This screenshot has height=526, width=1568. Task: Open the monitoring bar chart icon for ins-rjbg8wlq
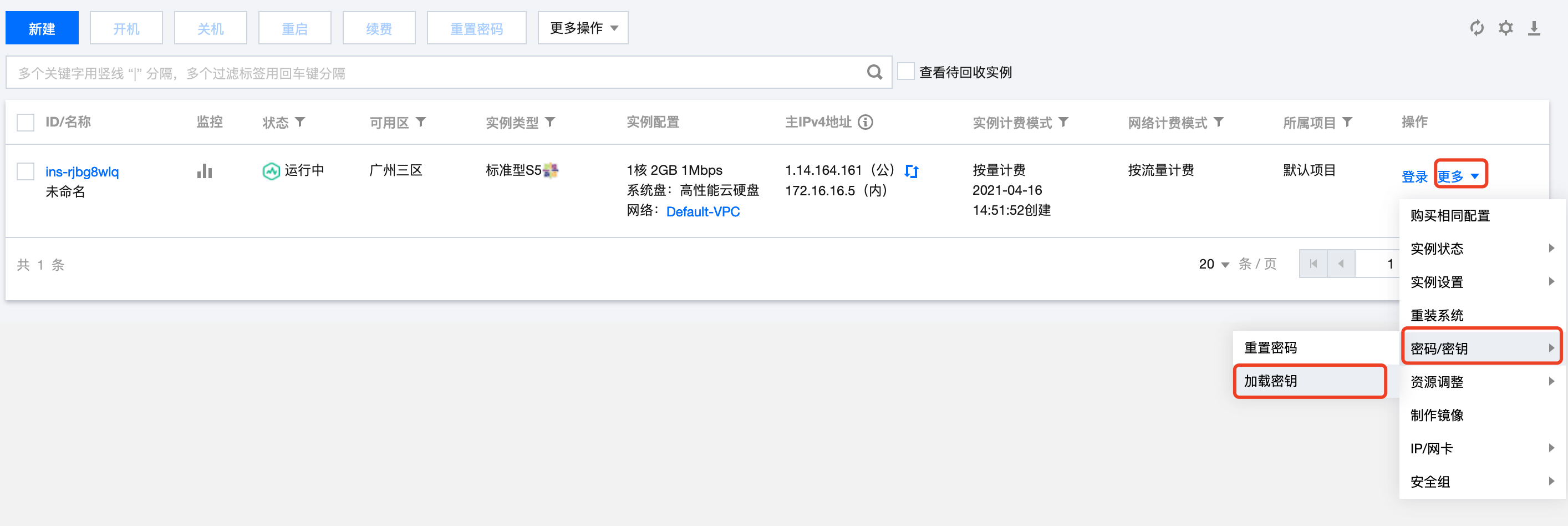[x=205, y=171]
